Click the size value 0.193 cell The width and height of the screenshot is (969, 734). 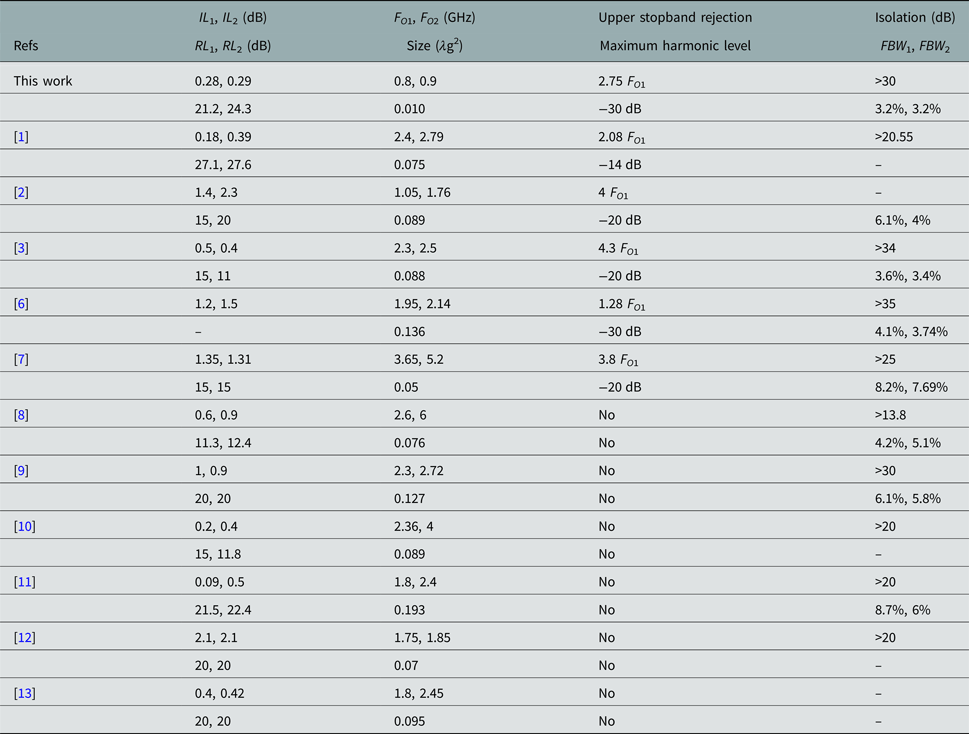(409, 609)
